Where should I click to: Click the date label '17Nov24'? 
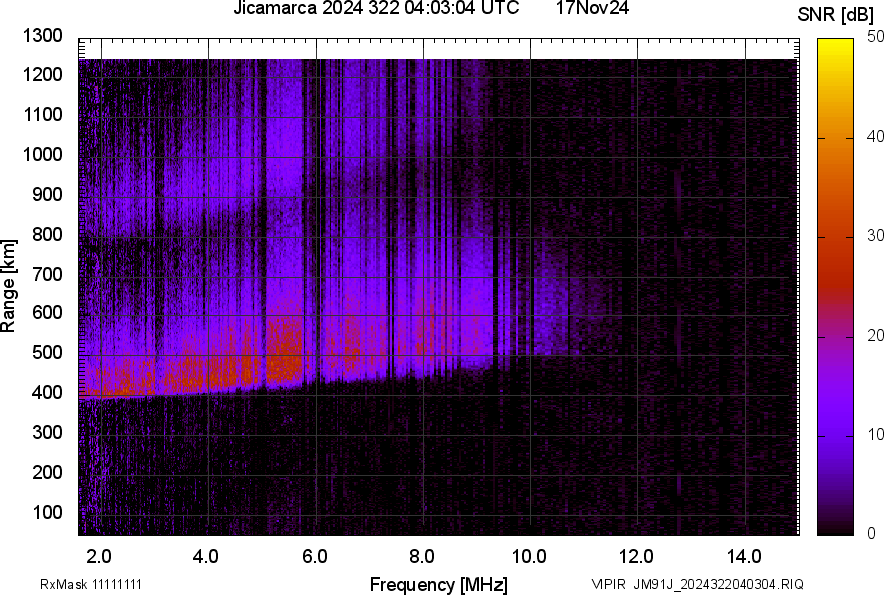click(592, 7)
